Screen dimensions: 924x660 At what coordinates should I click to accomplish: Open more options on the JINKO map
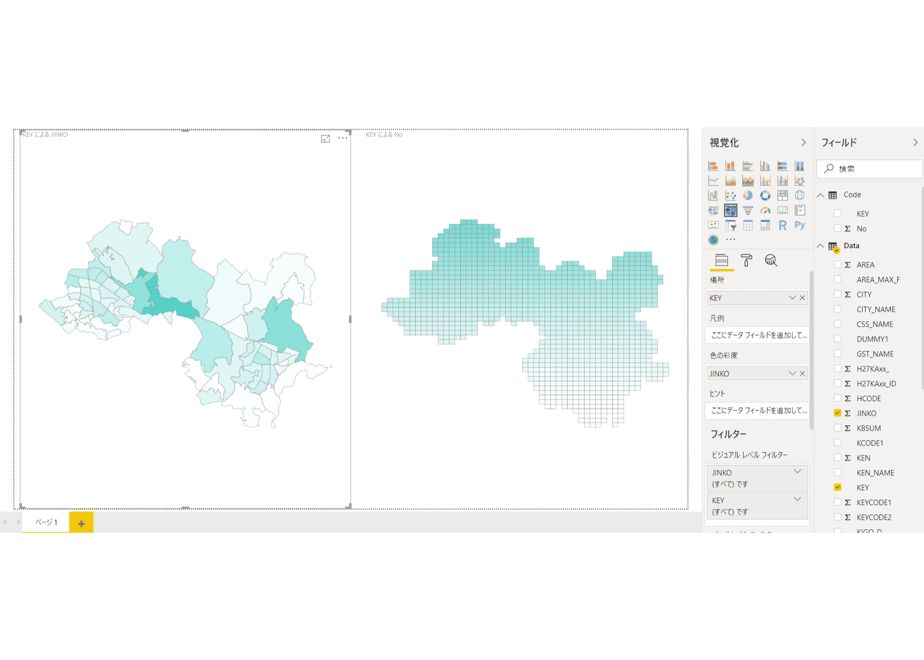pos(342,138)
